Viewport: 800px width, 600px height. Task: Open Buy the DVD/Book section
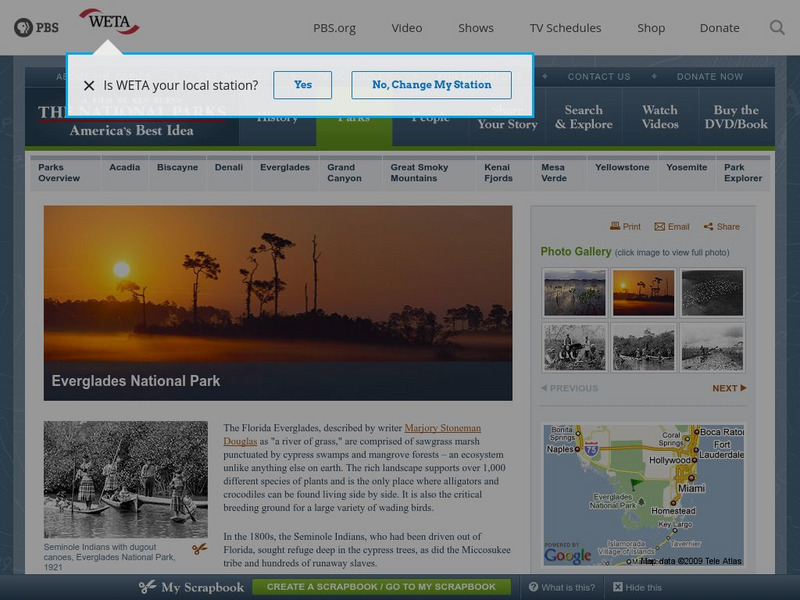tap(736, 117)
